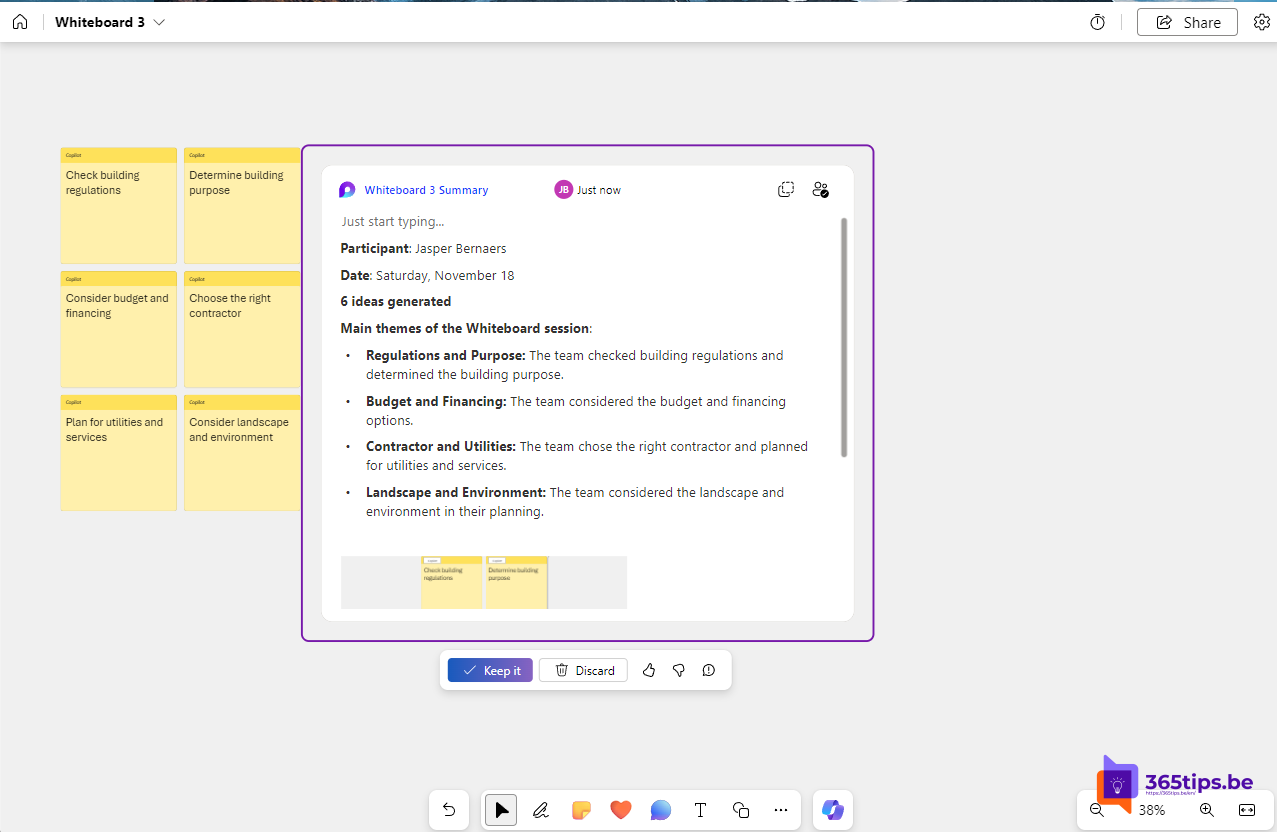Click the people icon in summary header
The height and width of the screenshot is (832, 1277).
pyautogui.click(x=821, y=190)
